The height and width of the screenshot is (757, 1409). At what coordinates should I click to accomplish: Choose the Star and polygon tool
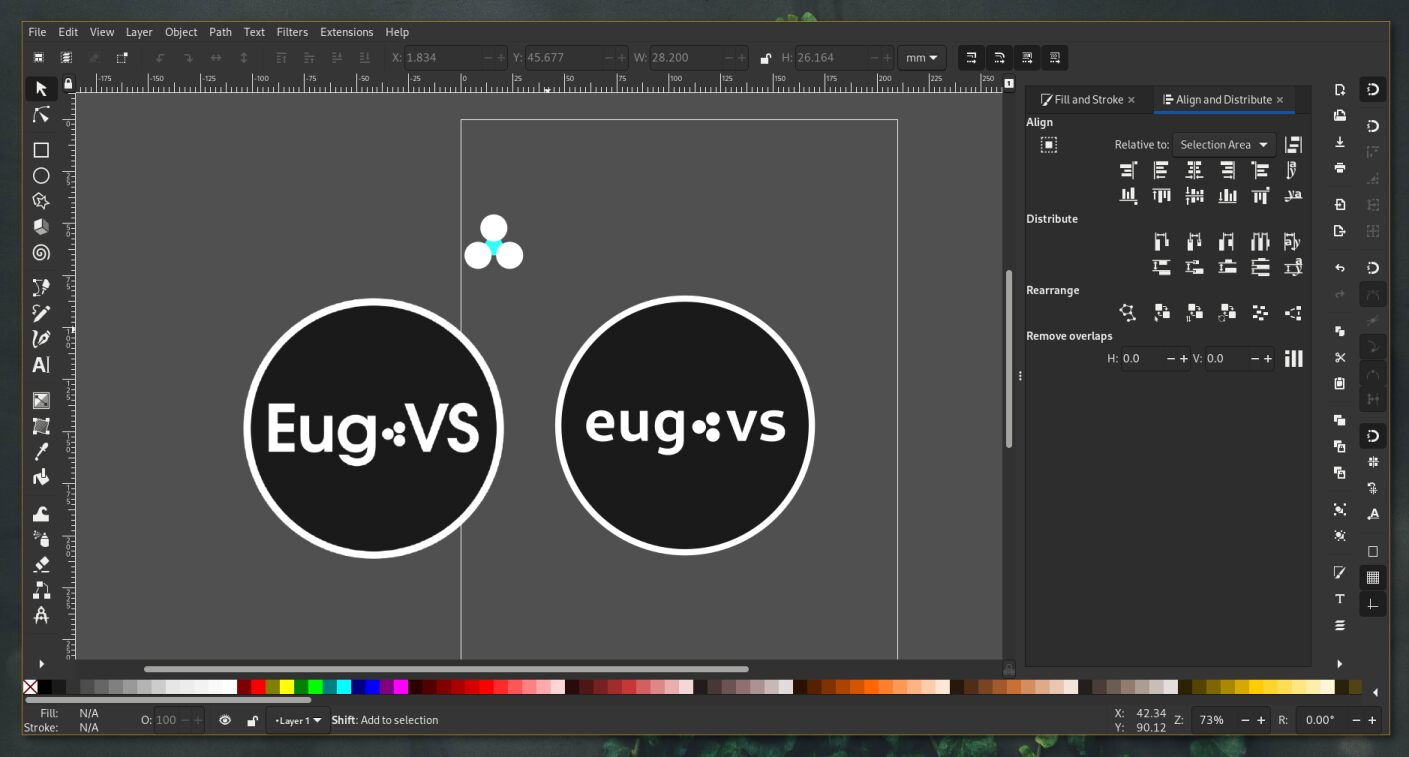41,201
